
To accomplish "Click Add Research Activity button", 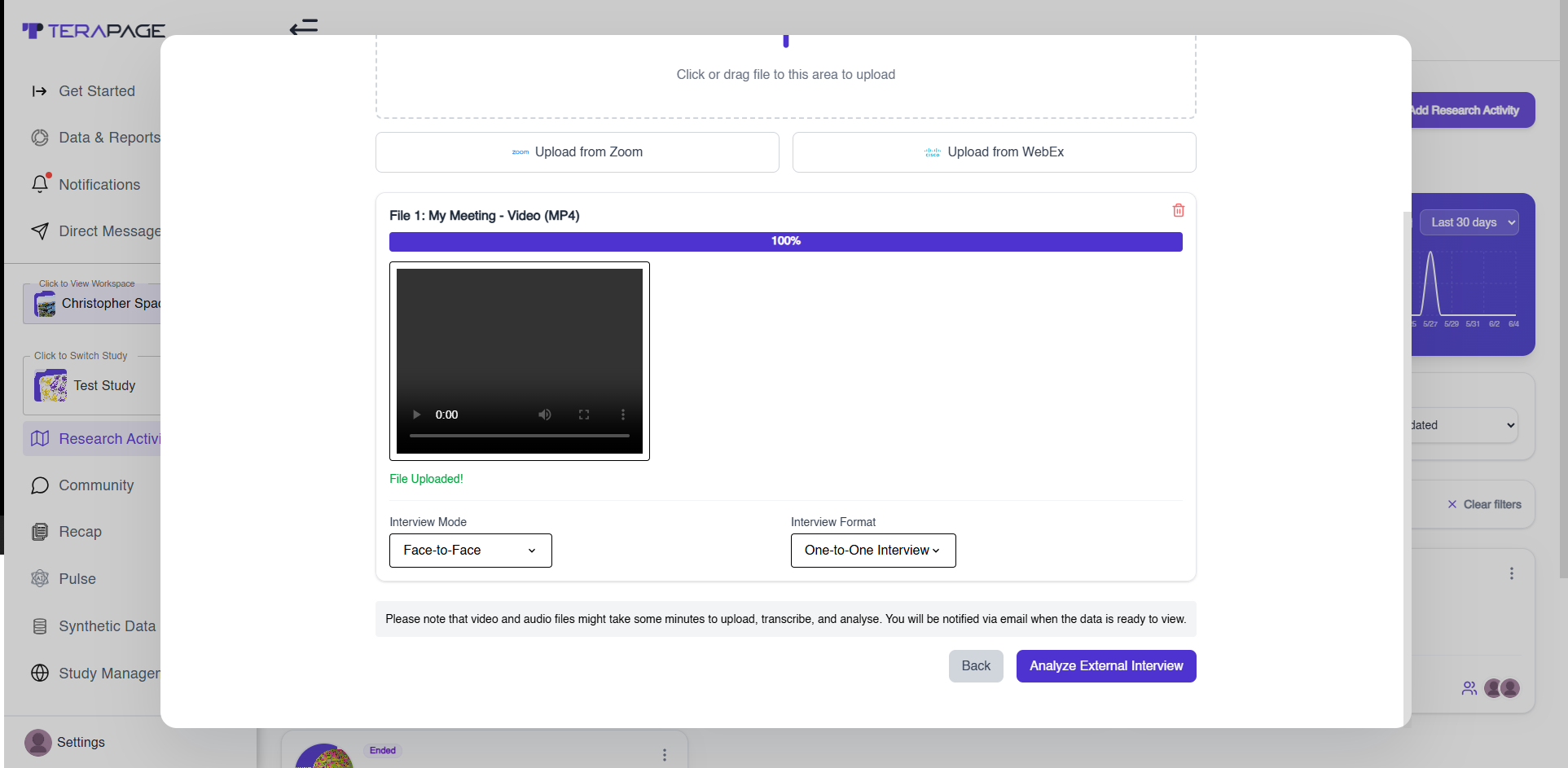I will (x=1473, y=110).
